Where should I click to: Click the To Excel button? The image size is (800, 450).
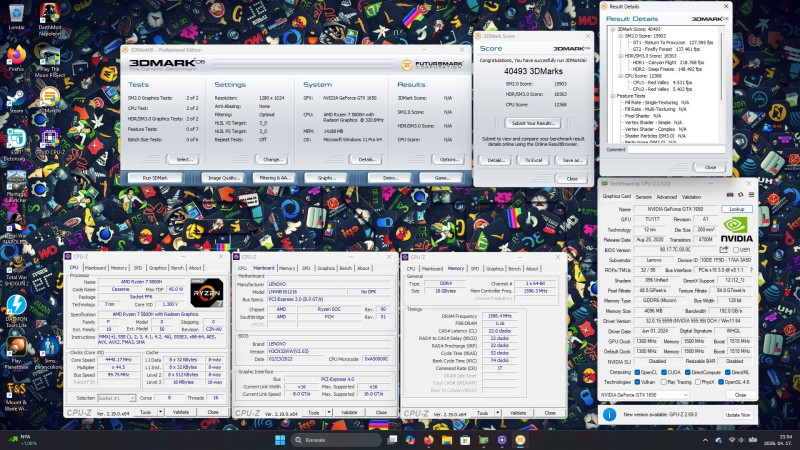pos(533,160)
